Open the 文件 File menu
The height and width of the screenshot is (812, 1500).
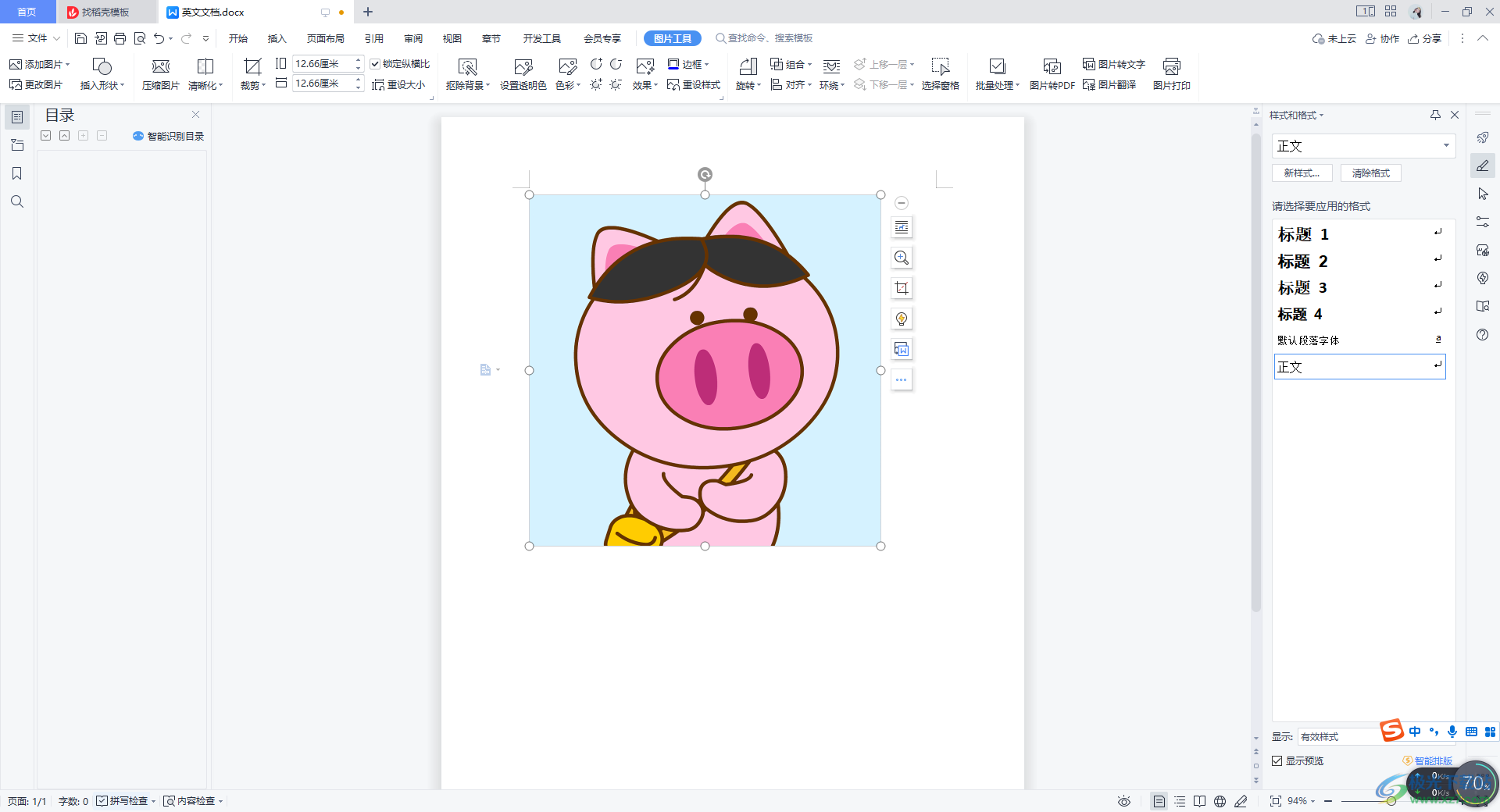coord(36,38)
